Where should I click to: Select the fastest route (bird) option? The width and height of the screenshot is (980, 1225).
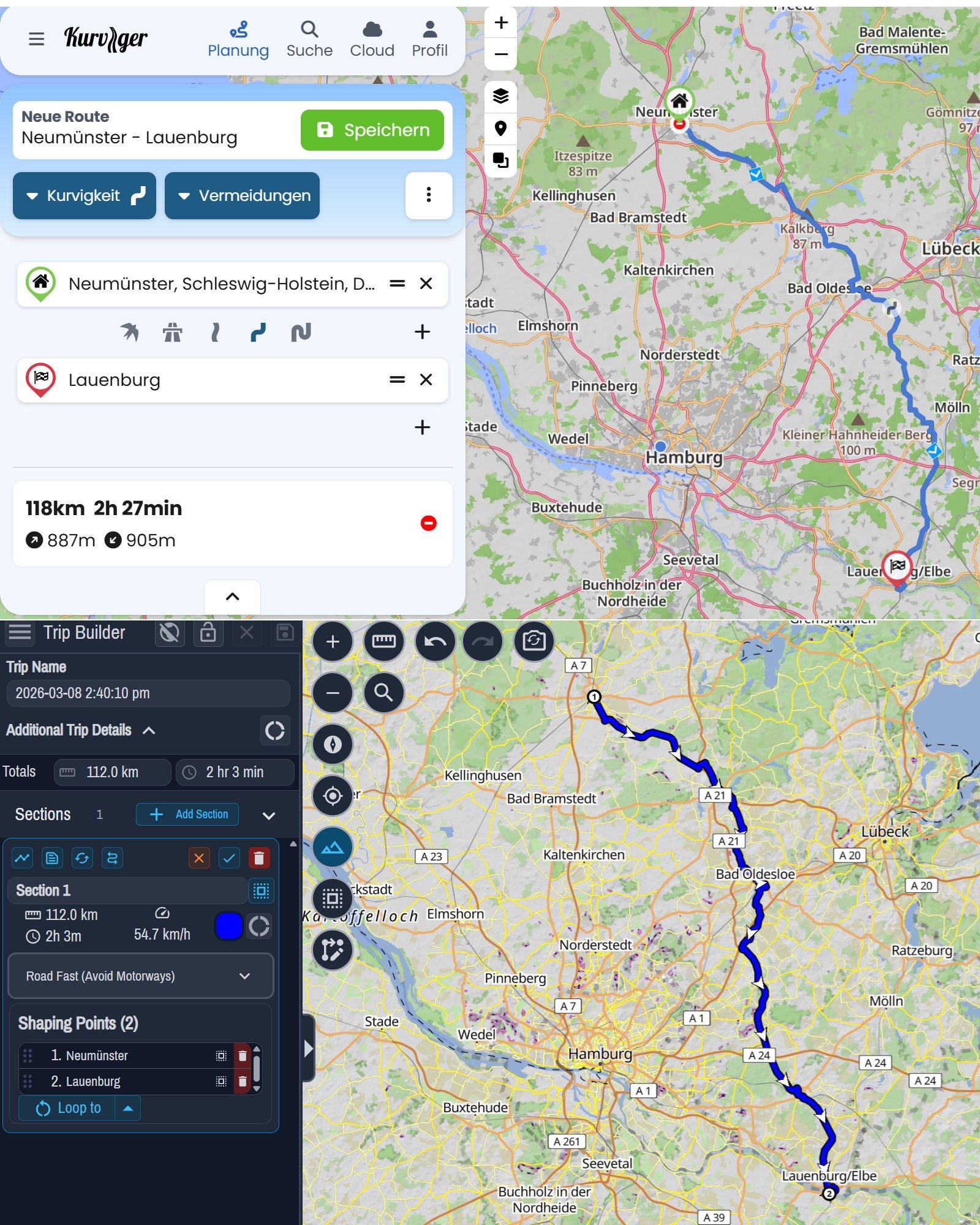point(129,332)
